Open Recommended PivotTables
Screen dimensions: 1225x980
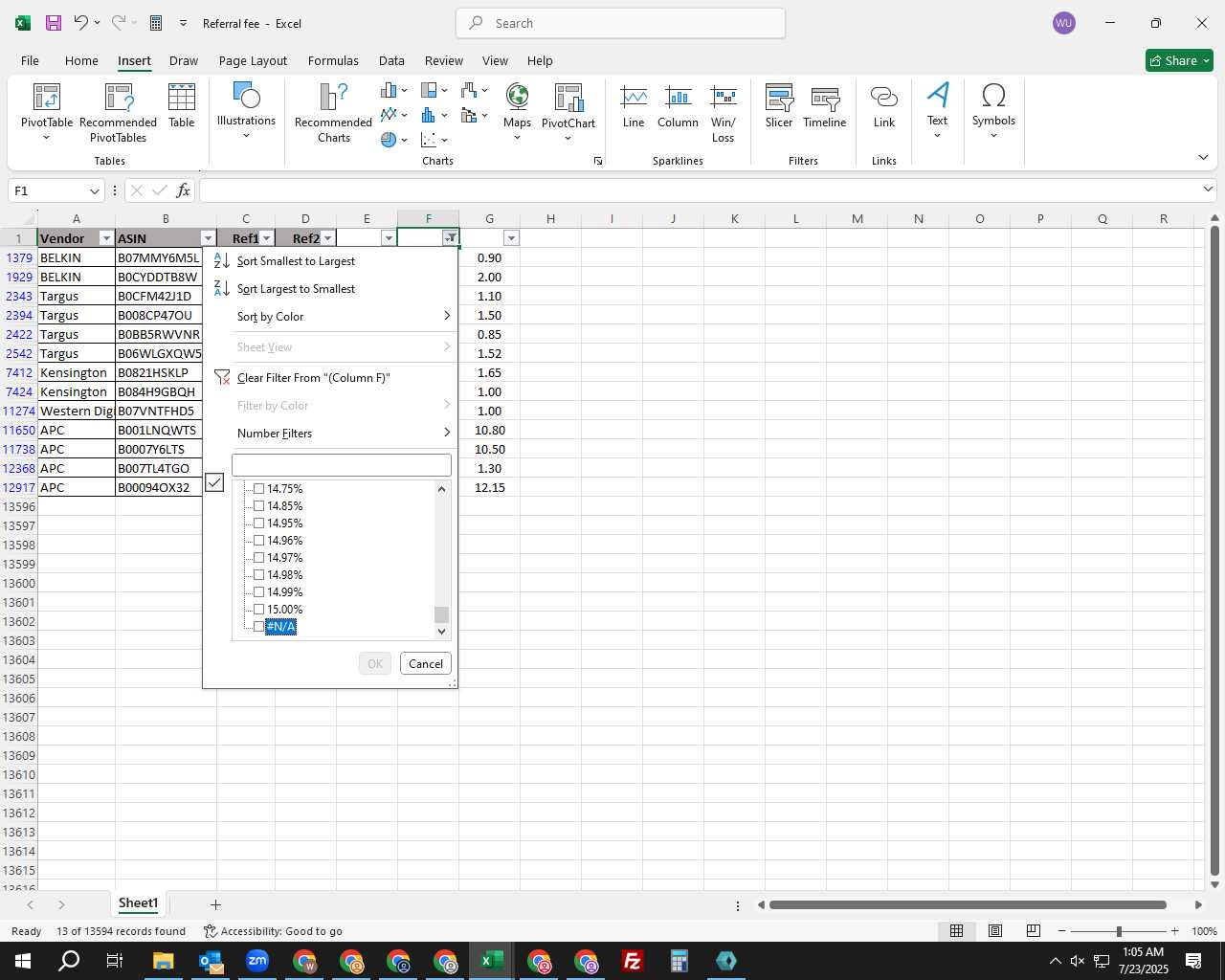pyautogui.click(x=118, y=113)
